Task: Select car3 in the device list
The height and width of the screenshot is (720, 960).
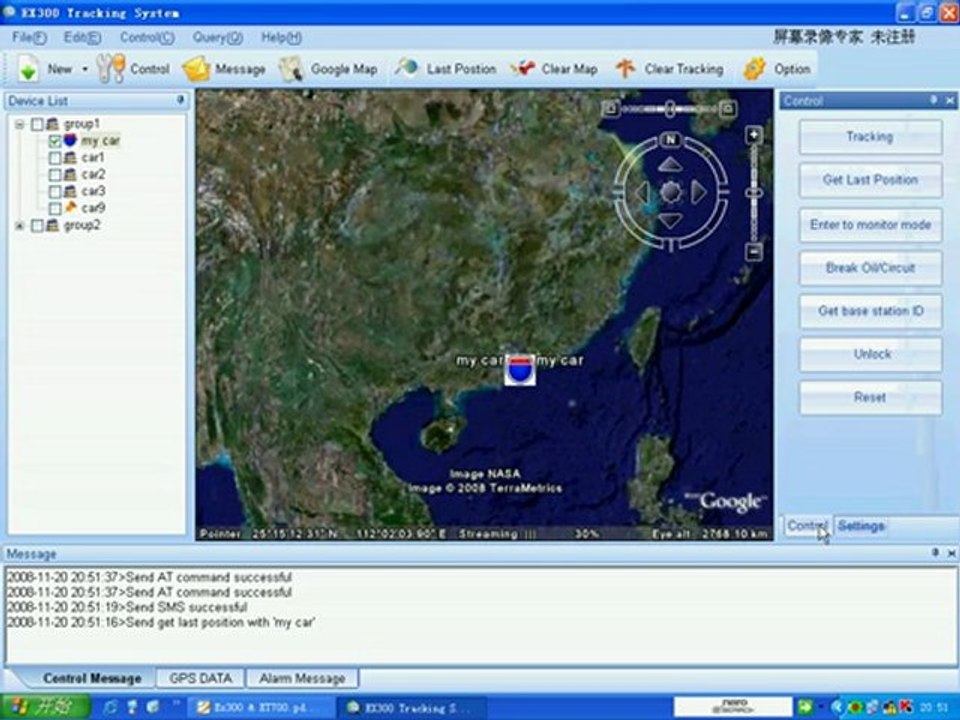Action: point(93,191)
